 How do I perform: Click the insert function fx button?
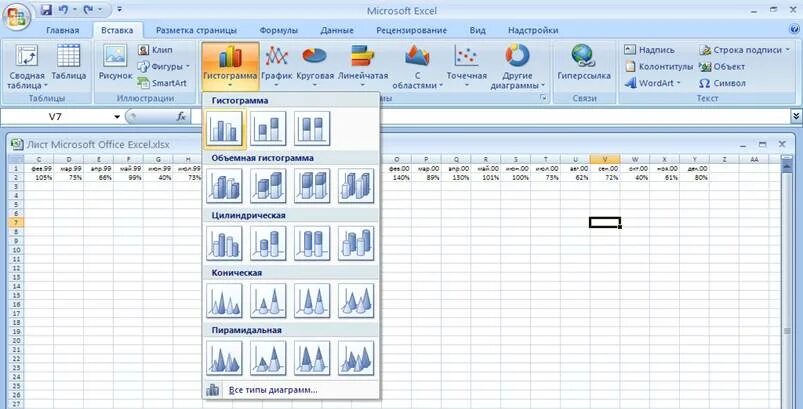coord(181,117)
